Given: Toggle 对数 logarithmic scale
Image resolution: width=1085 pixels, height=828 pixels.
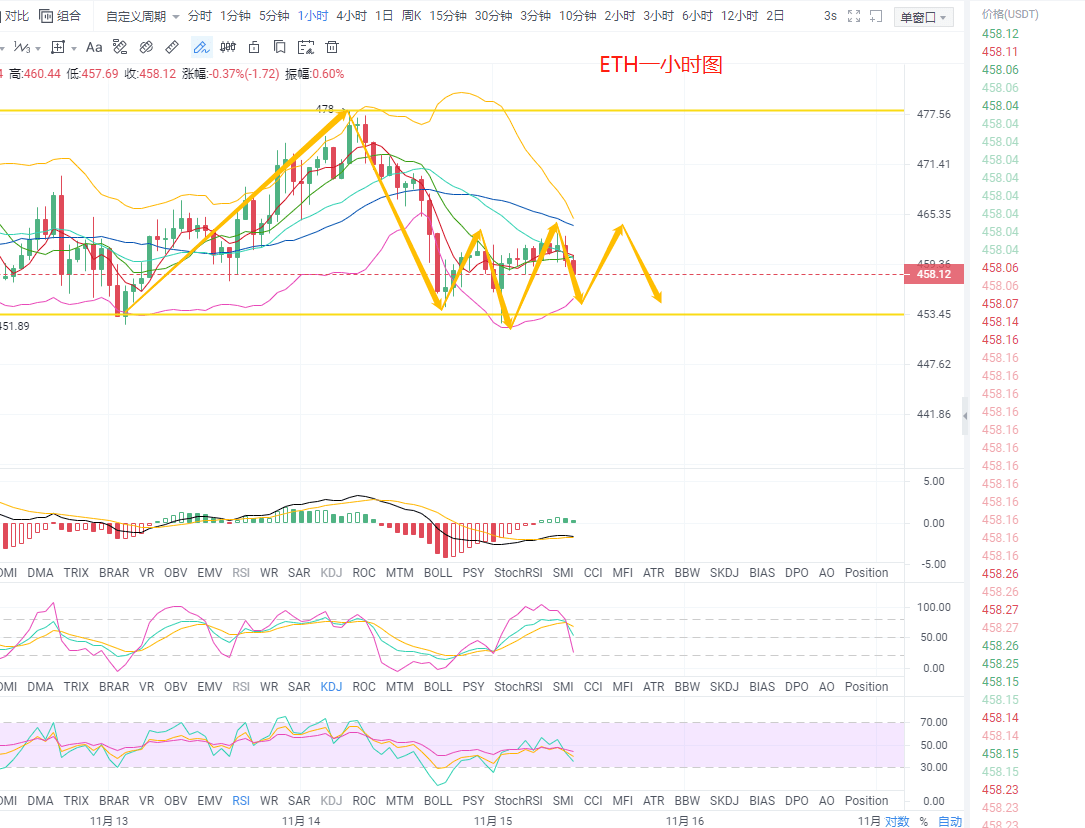Looking at the screenshot, I should (897, 821).
